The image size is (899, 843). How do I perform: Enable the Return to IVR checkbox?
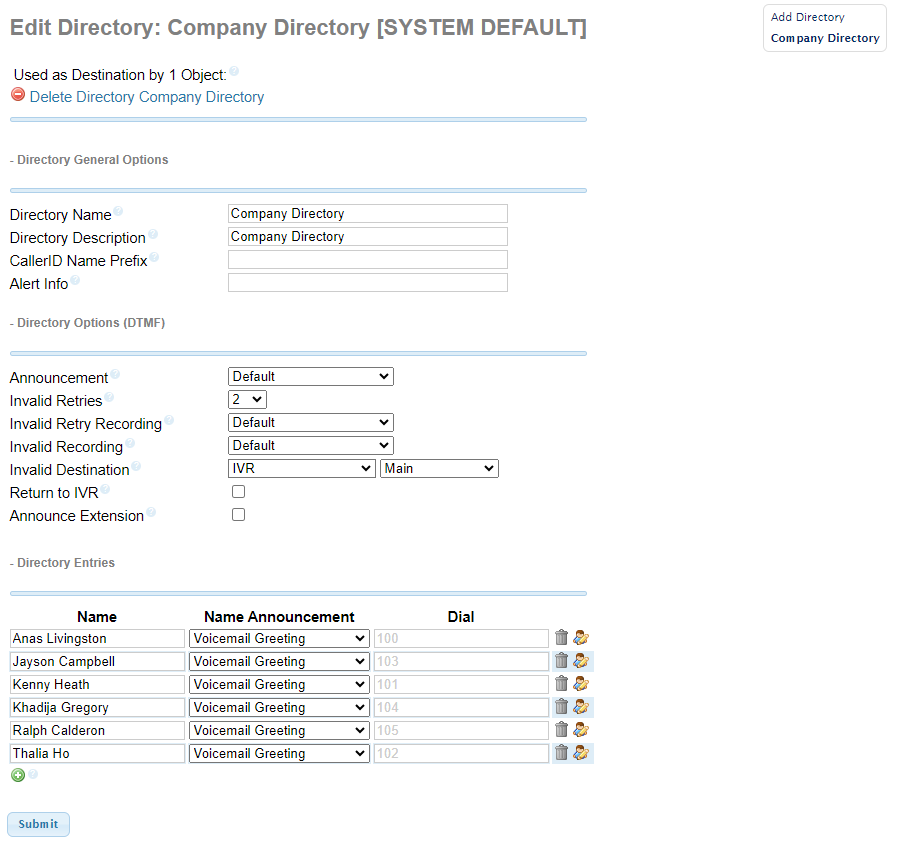236,491
